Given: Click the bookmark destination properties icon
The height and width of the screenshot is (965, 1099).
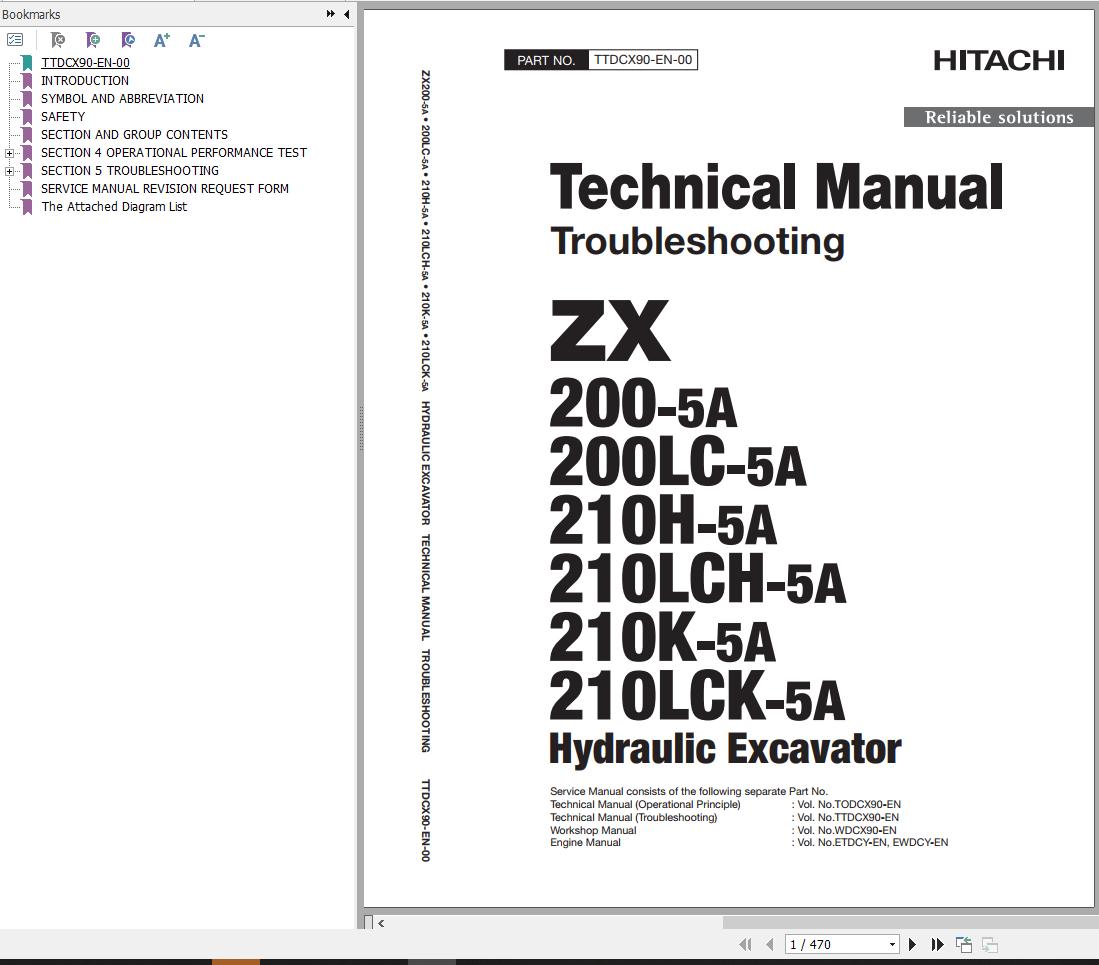Looking at the screenshot, I should pyautogui.click(x=128, y=40).
